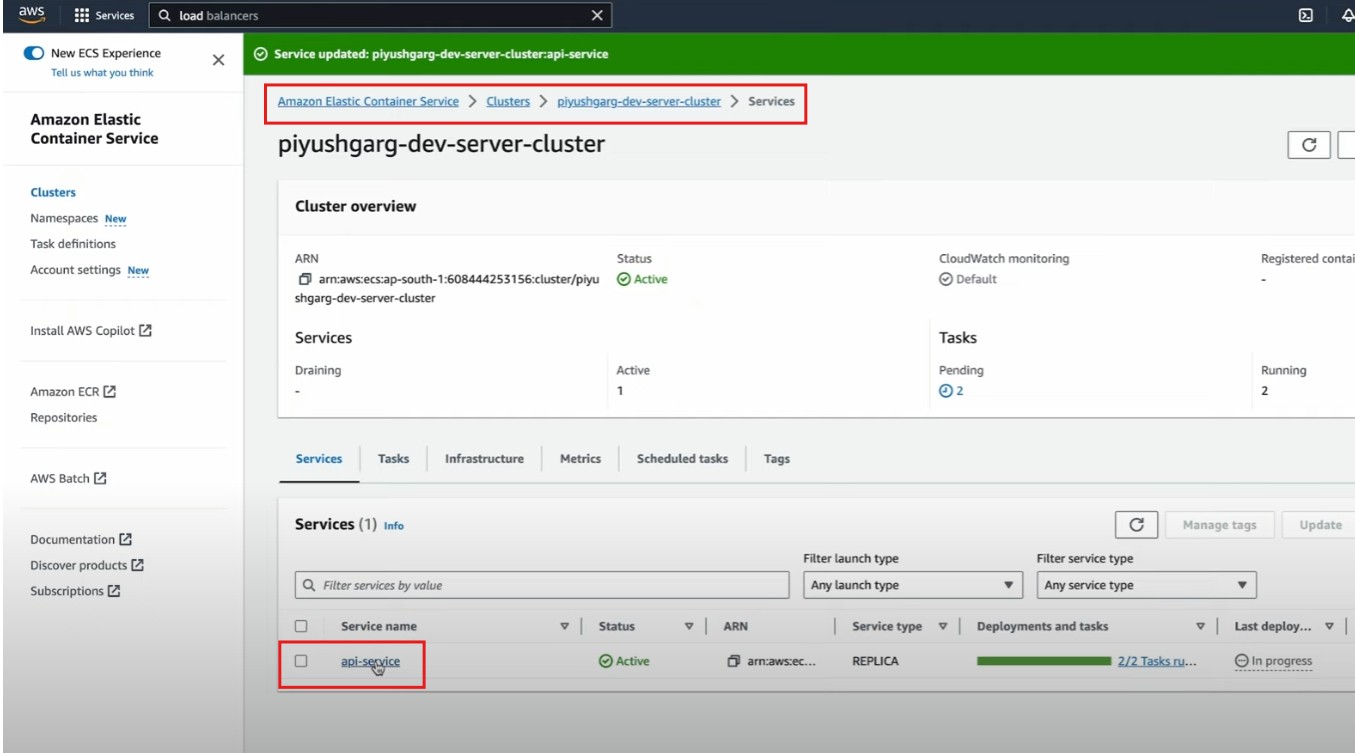The height and width of the screenshot is (753, 1355).
Task: Clear the search box with X icon
Action: pyautogui.click(x=597, y=15)
